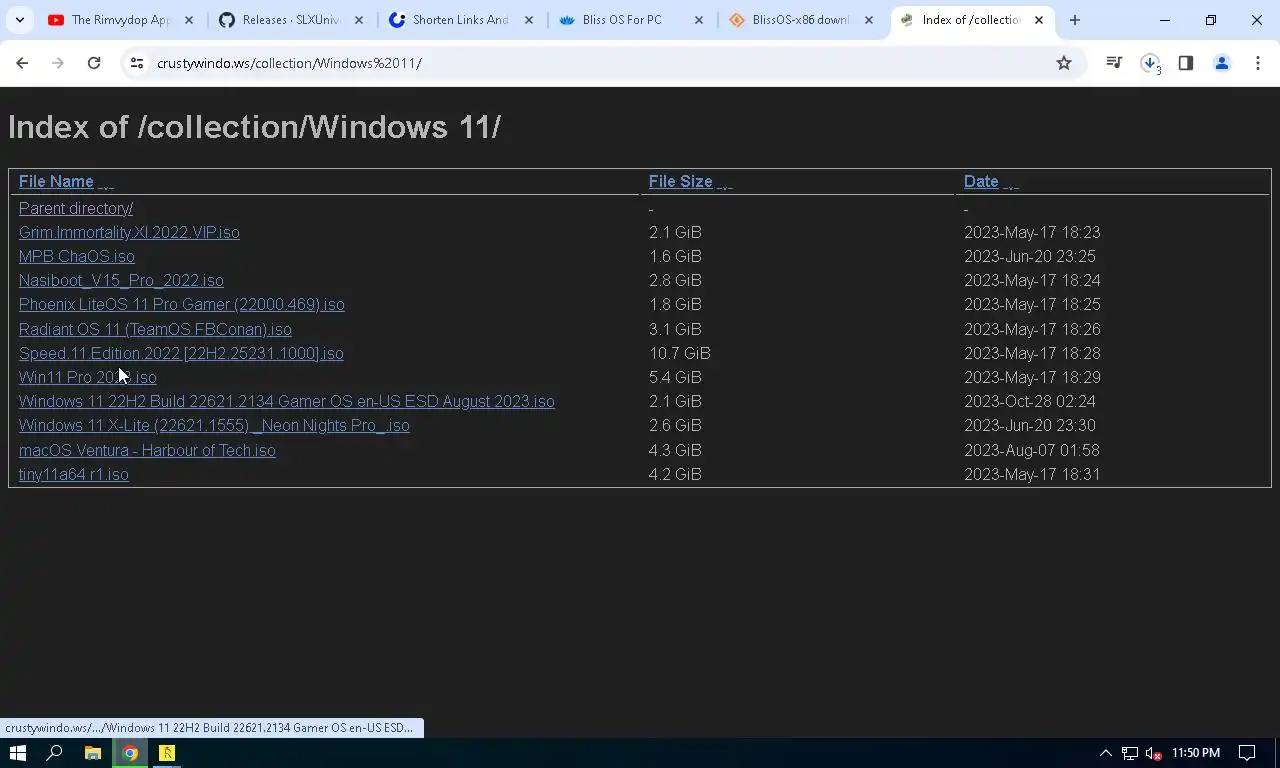Click the 10.7 GiB file size cell
The image size is (1280, 768).
coord(680,353)
